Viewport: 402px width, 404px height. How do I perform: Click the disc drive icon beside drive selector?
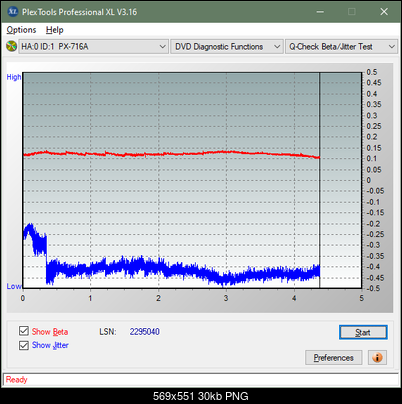(11, 46)
